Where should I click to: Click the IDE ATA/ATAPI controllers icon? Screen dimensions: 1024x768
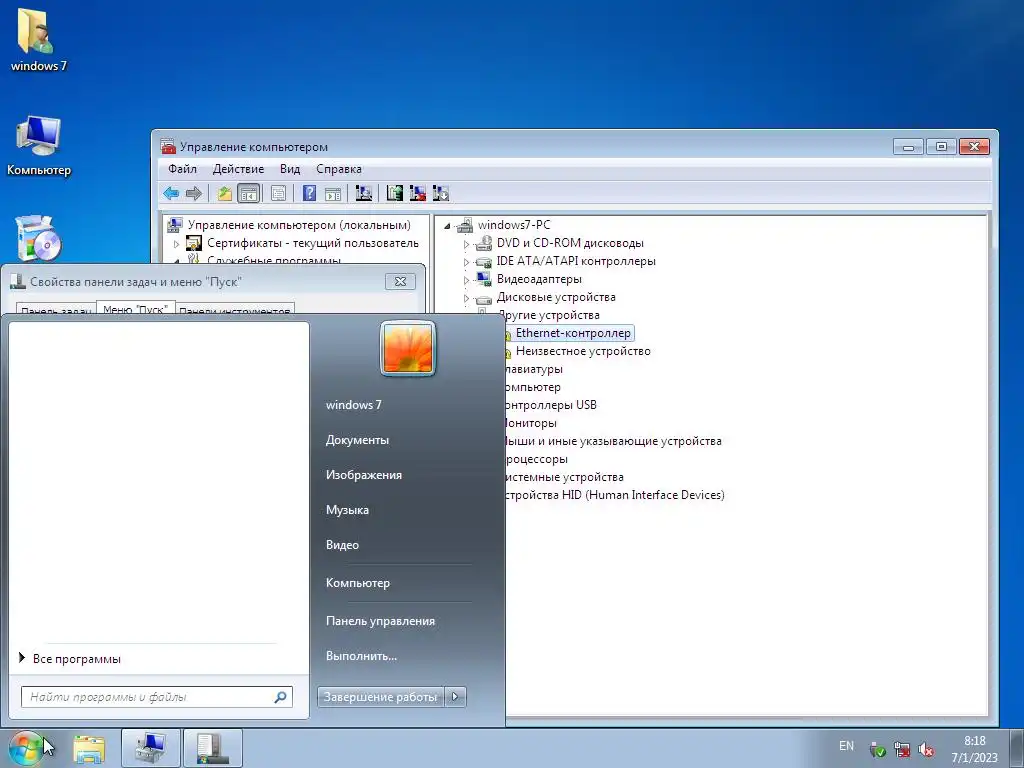pyautogui.click(x=484, y=261)
